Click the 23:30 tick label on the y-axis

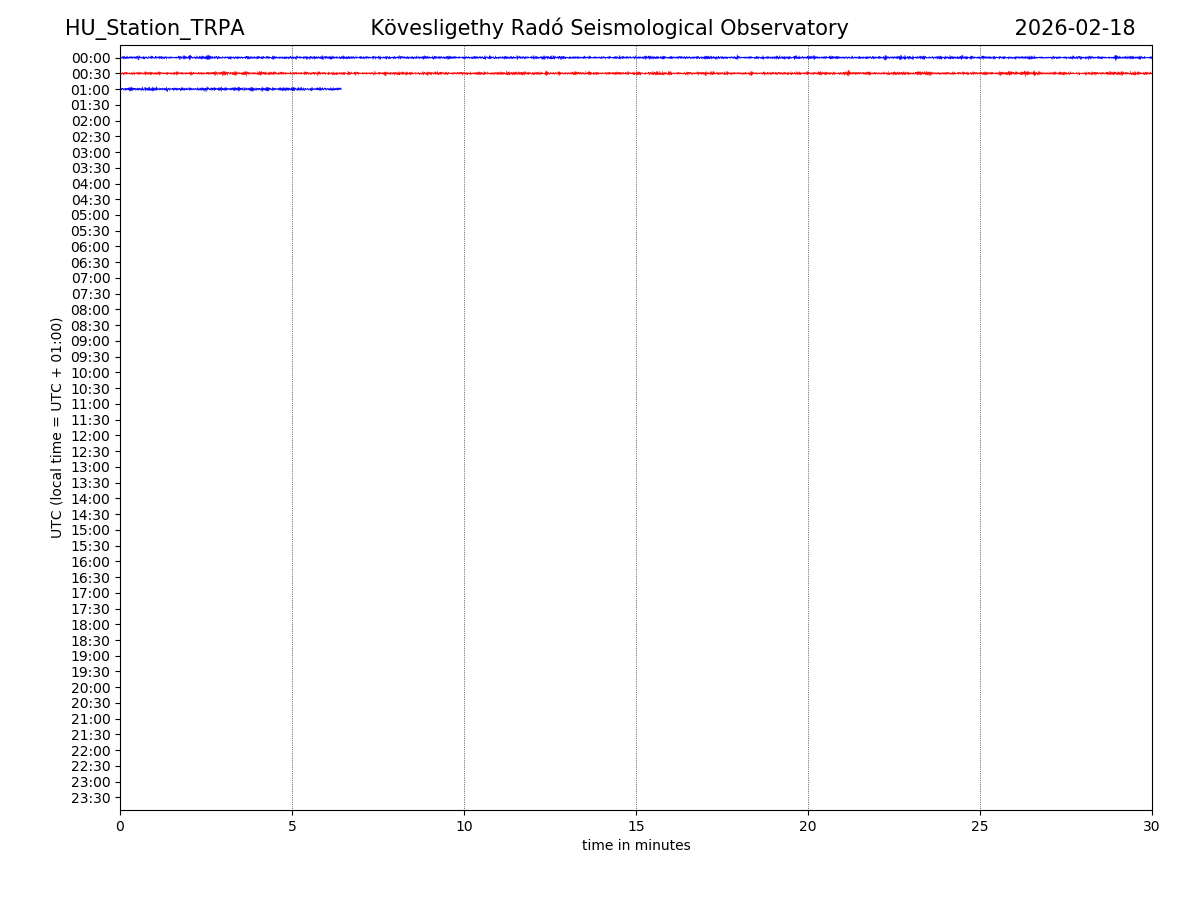(x=90, y=798)
